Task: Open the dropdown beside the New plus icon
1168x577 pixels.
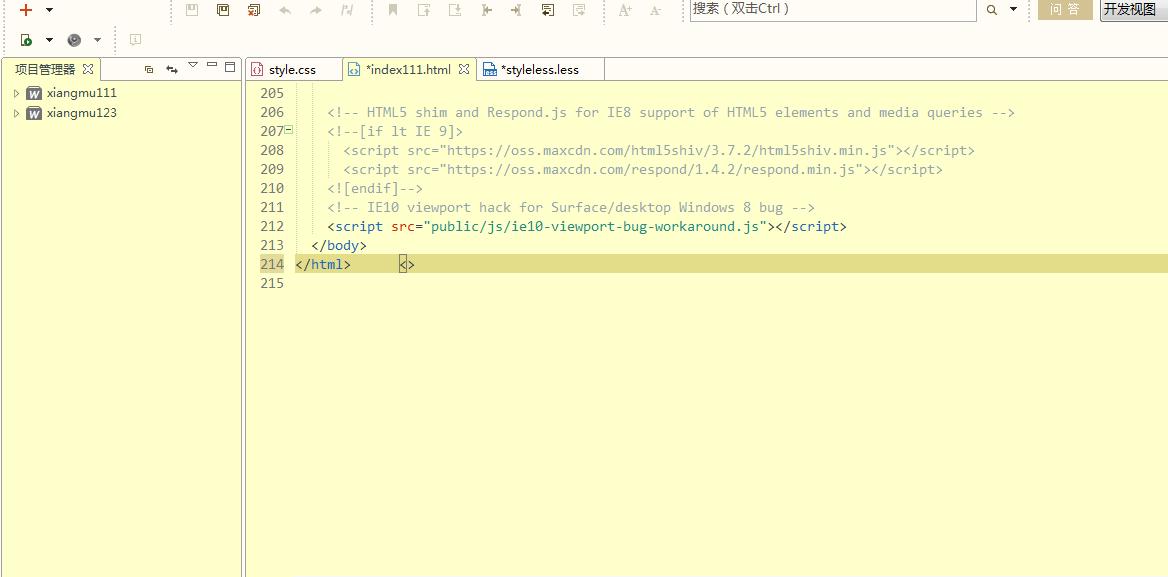Action: (x=49, y=10)
